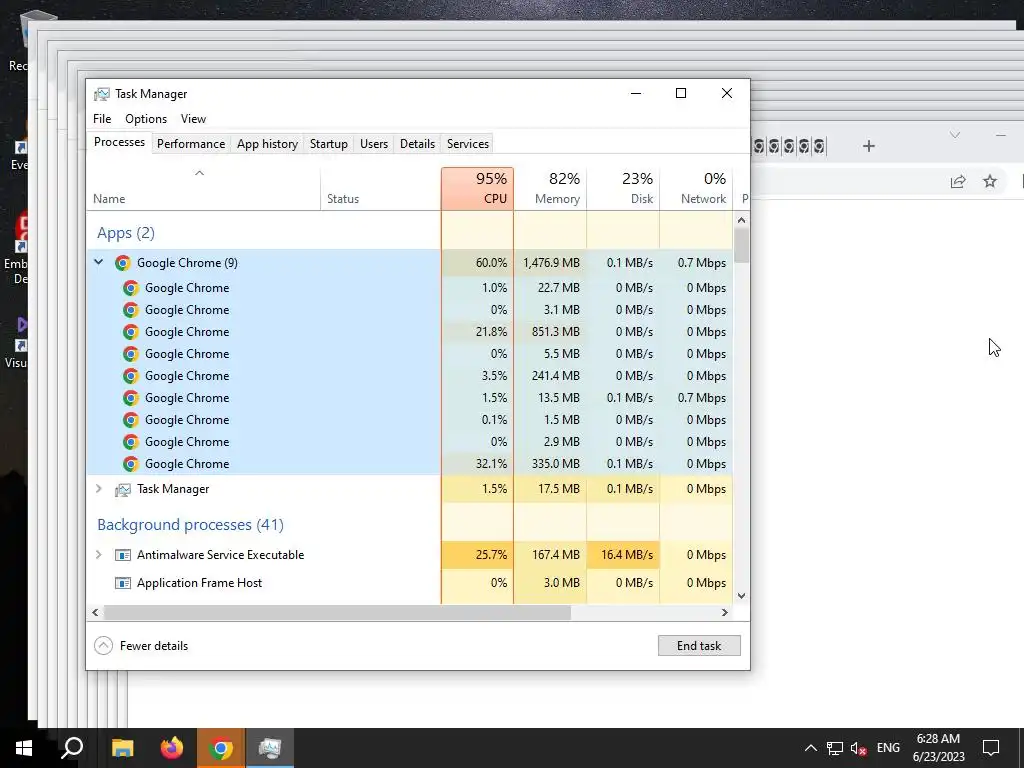Collapse the Google Chrome (9) process group
The width and height of the screenshot is (1024, 768).
pos(99,263)
